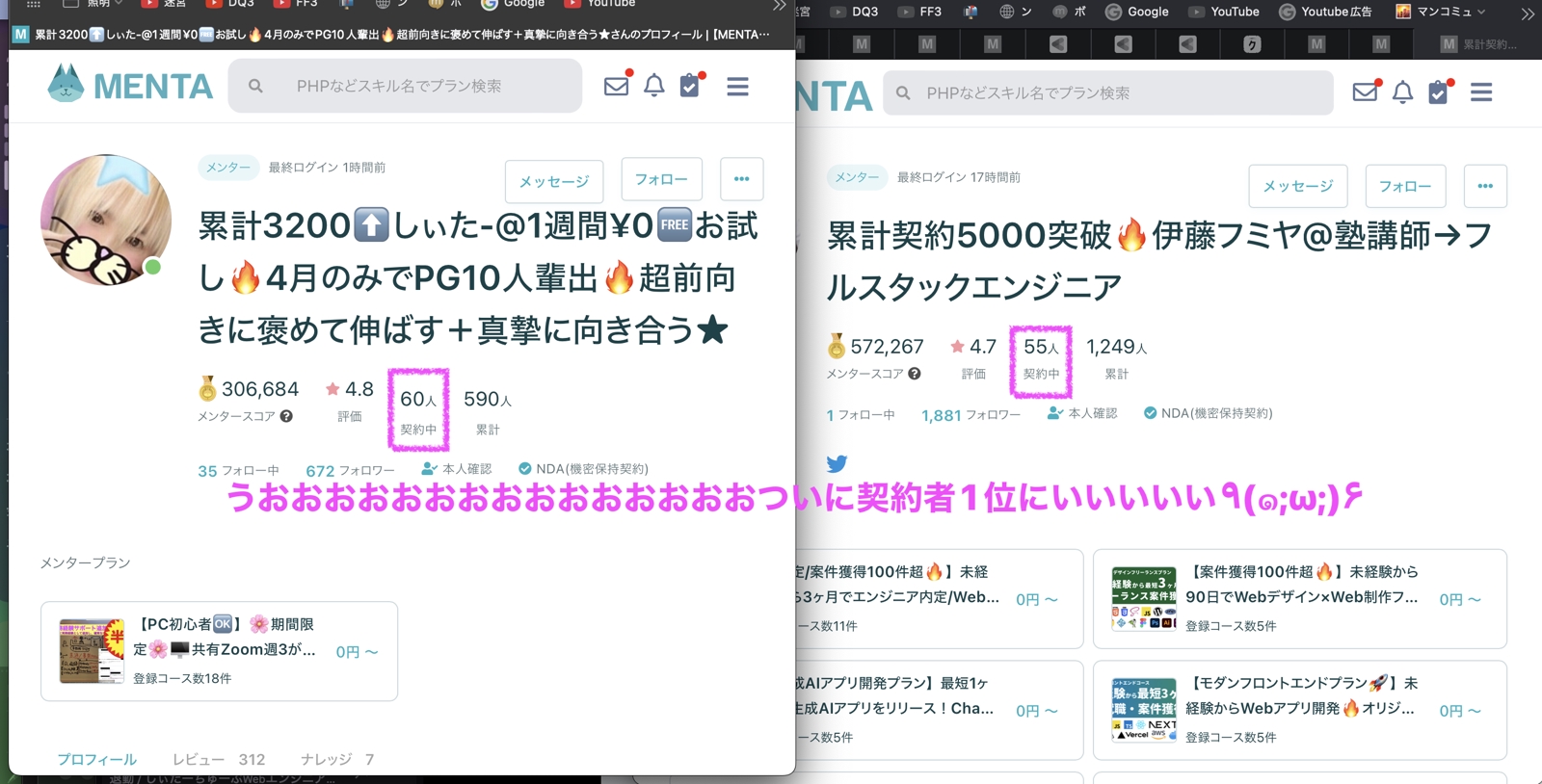Click モダンフロントエンドプラン plan thumbnail
Viewport: 1542px width, 784px height.
click(x=1144, y=710)
